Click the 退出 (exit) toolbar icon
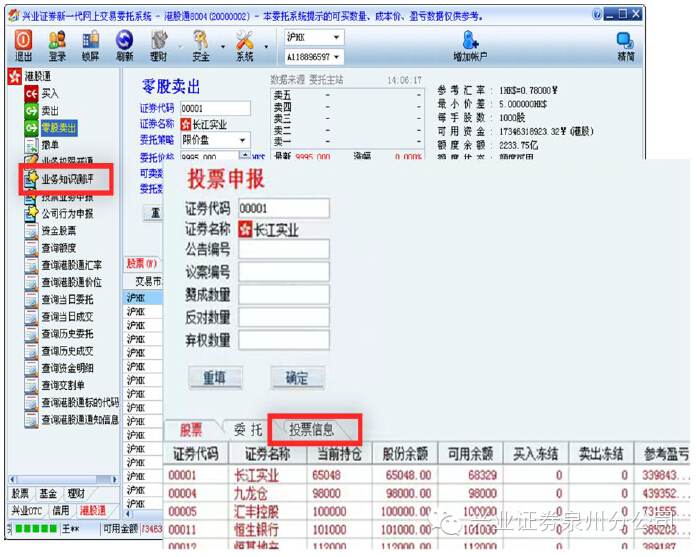 [23, 45]
